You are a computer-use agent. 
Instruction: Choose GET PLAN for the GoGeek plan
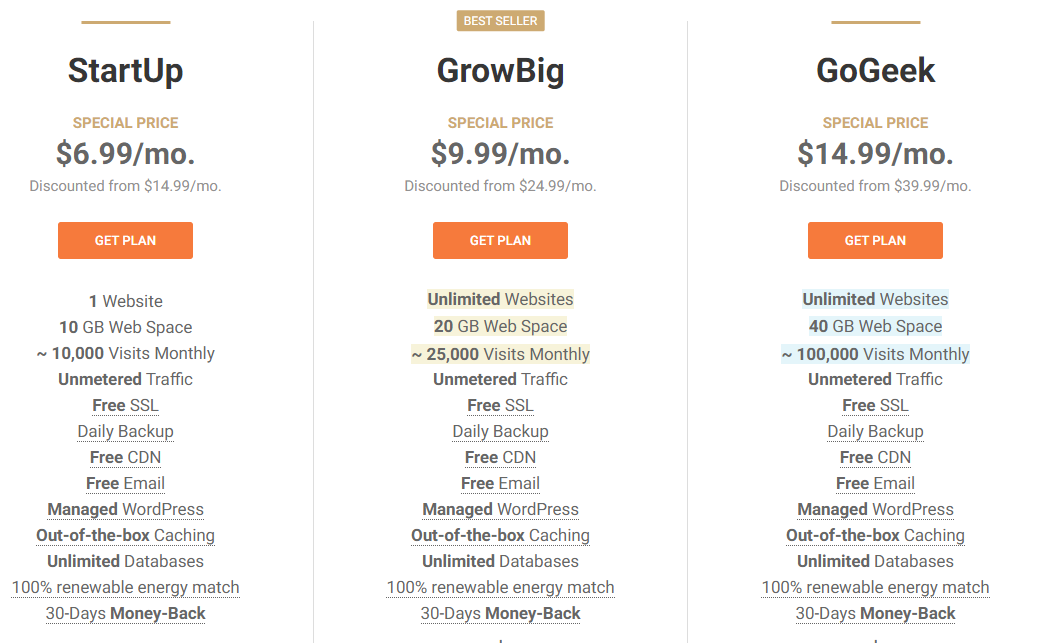[x=875, y=240]
